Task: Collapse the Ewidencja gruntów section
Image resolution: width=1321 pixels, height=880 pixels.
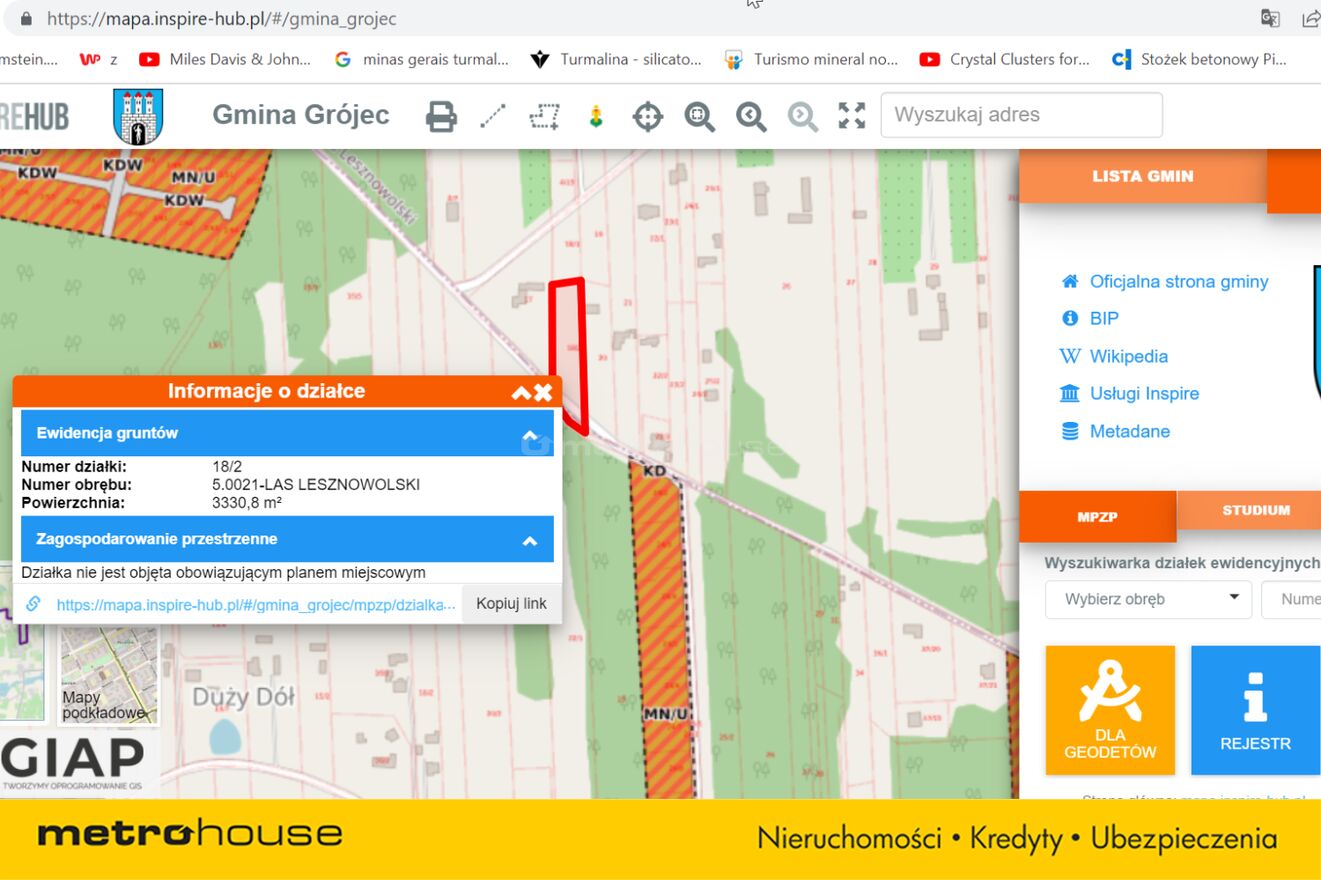Action: tap(530, 435)
